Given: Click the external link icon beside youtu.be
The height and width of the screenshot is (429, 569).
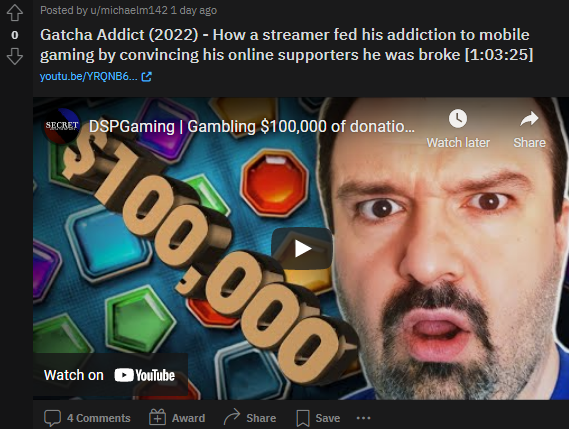Looking at the screenshot, I should (147, 77).
